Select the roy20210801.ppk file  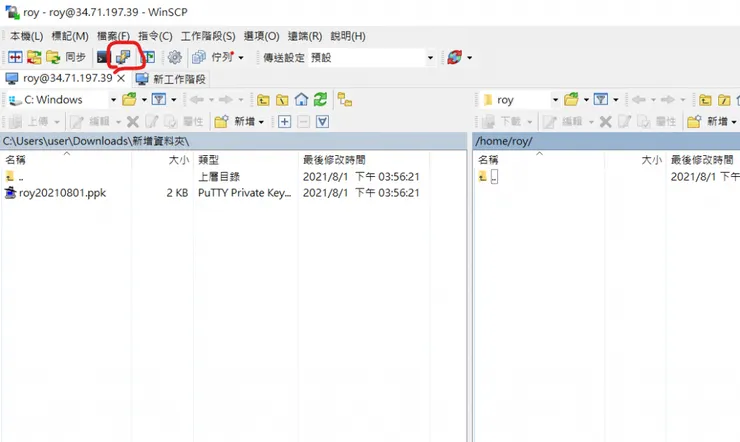click(x=62, y=192)
